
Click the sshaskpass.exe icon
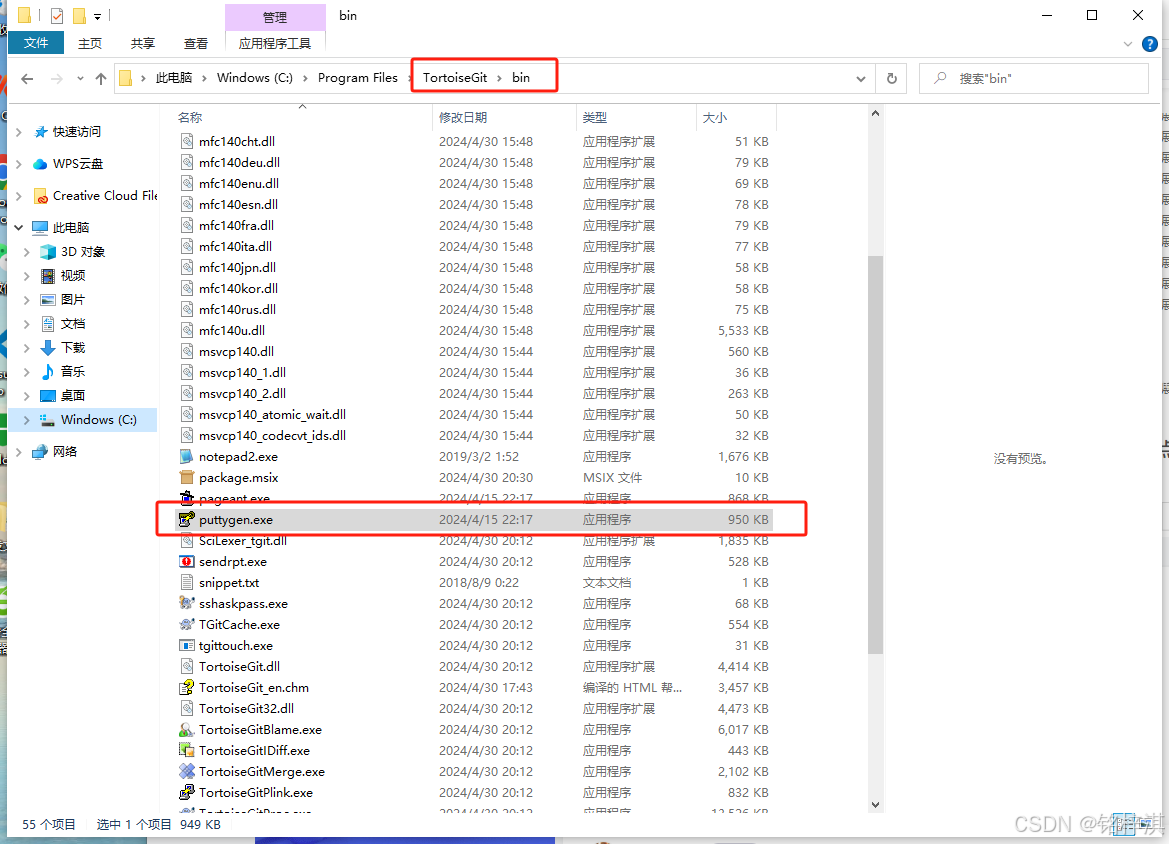click(x=186, y=603)
